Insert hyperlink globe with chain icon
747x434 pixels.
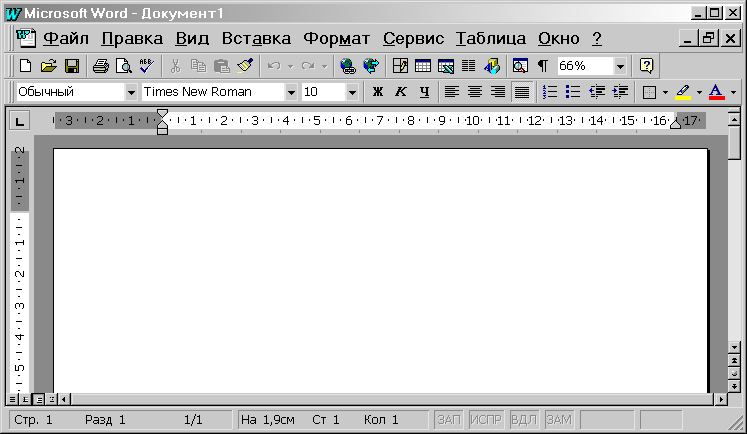348,66
